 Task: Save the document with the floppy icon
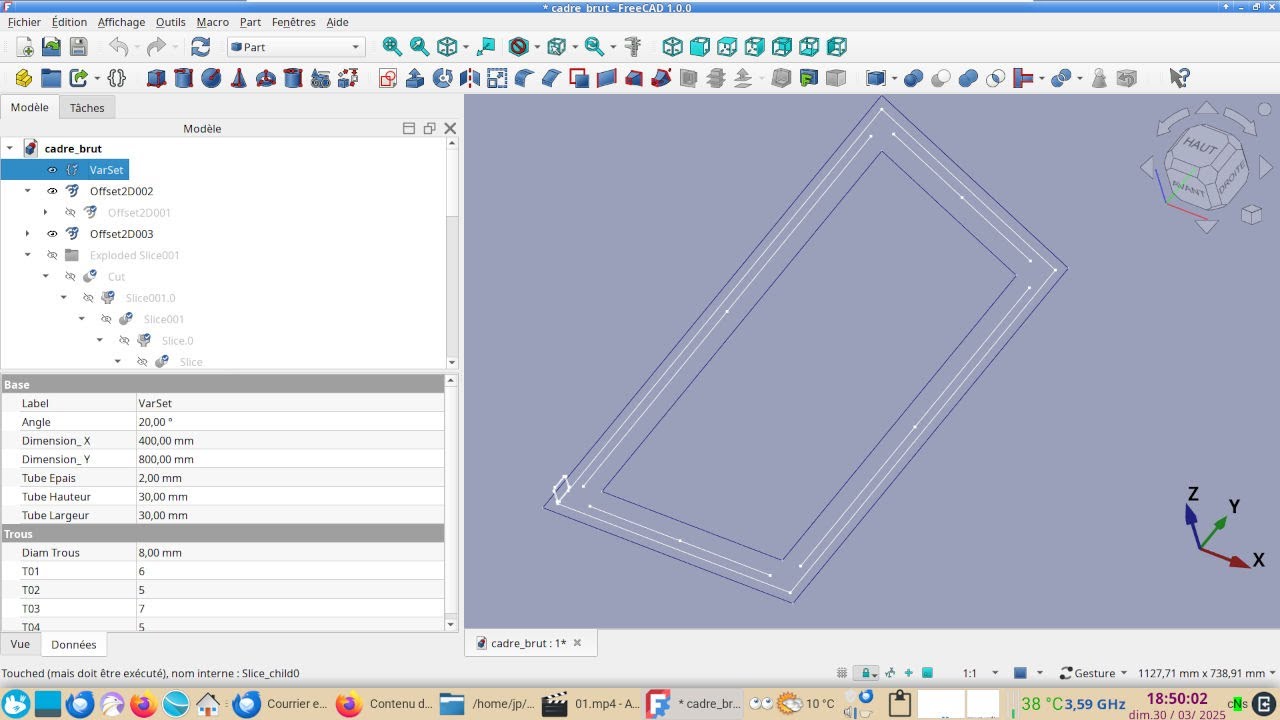click(x=78, y=47)
